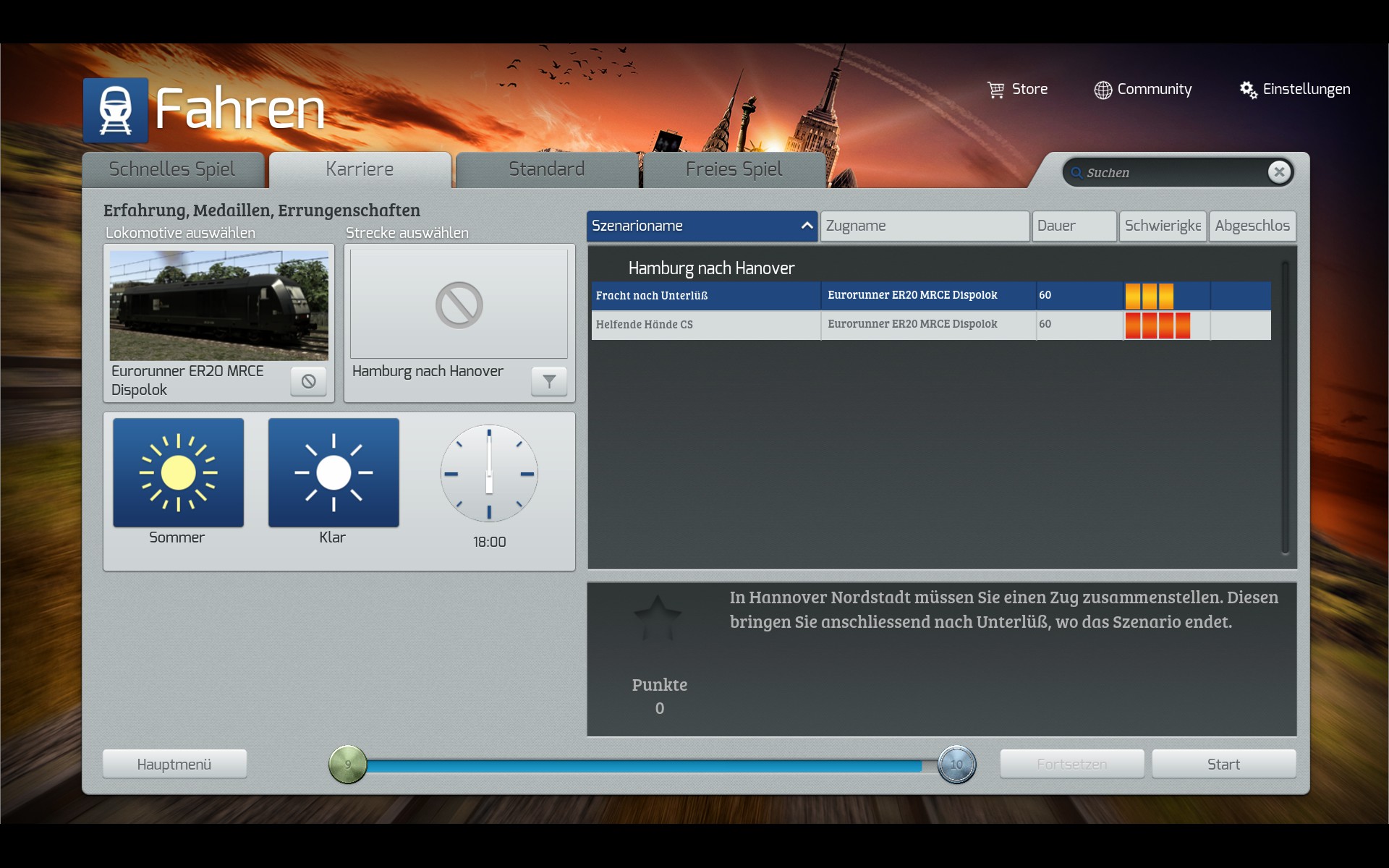Screen dimensions: 1389x868
Task: Click the level 10 progress bar marker
Action: point(956,765)
